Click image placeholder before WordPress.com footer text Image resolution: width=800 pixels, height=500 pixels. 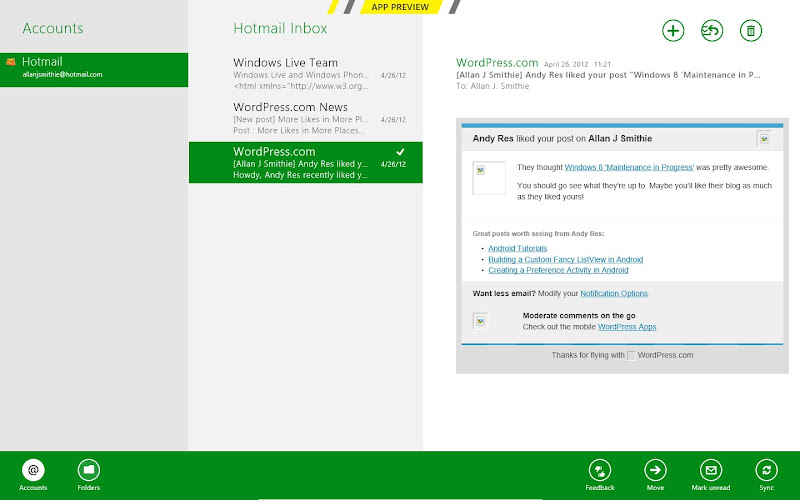[x=631, y=356]
